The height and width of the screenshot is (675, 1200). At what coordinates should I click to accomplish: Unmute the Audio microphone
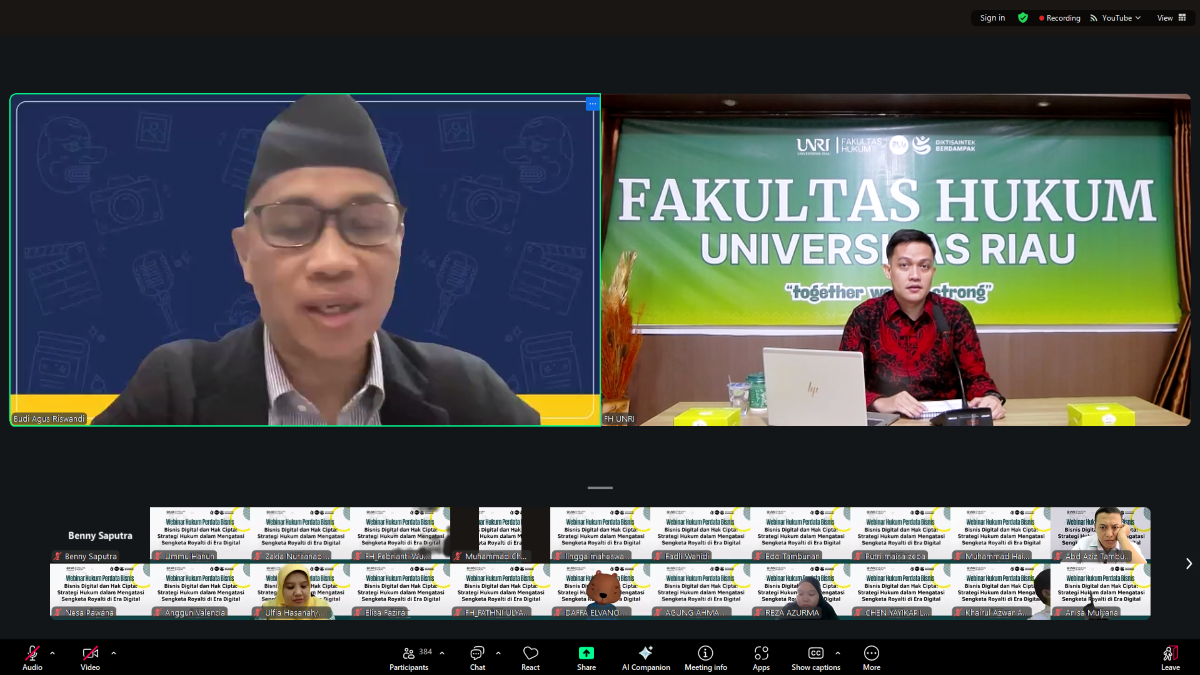click(32, 657)
